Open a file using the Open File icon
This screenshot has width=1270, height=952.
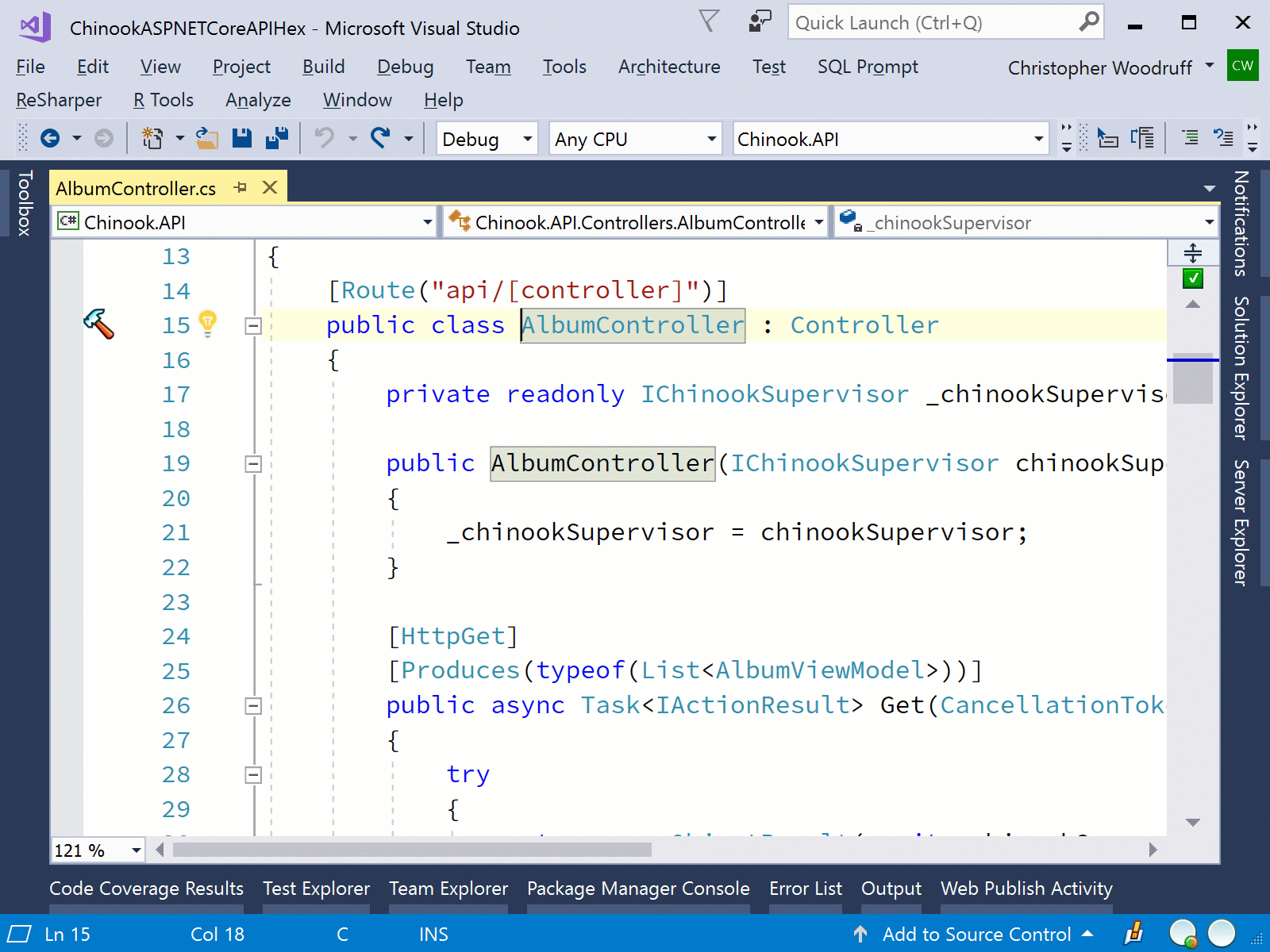coord(208,137)
